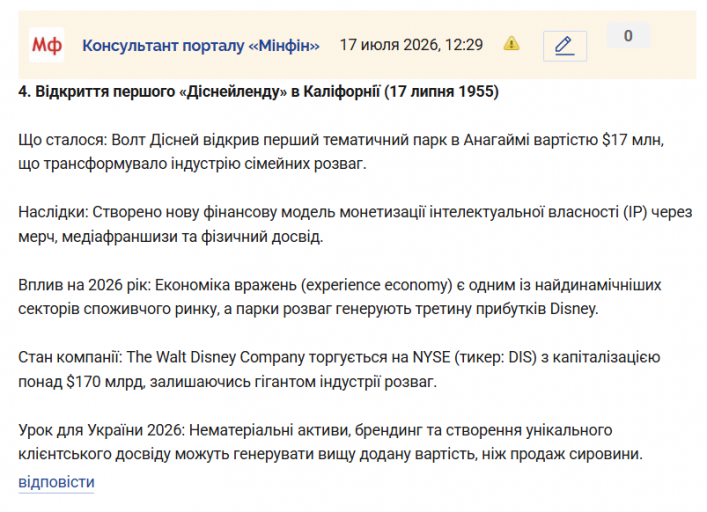Viewport: 707px width, 512px height.
Task: Click the paragraph starting Наслідки
Action: coord(355,224)
